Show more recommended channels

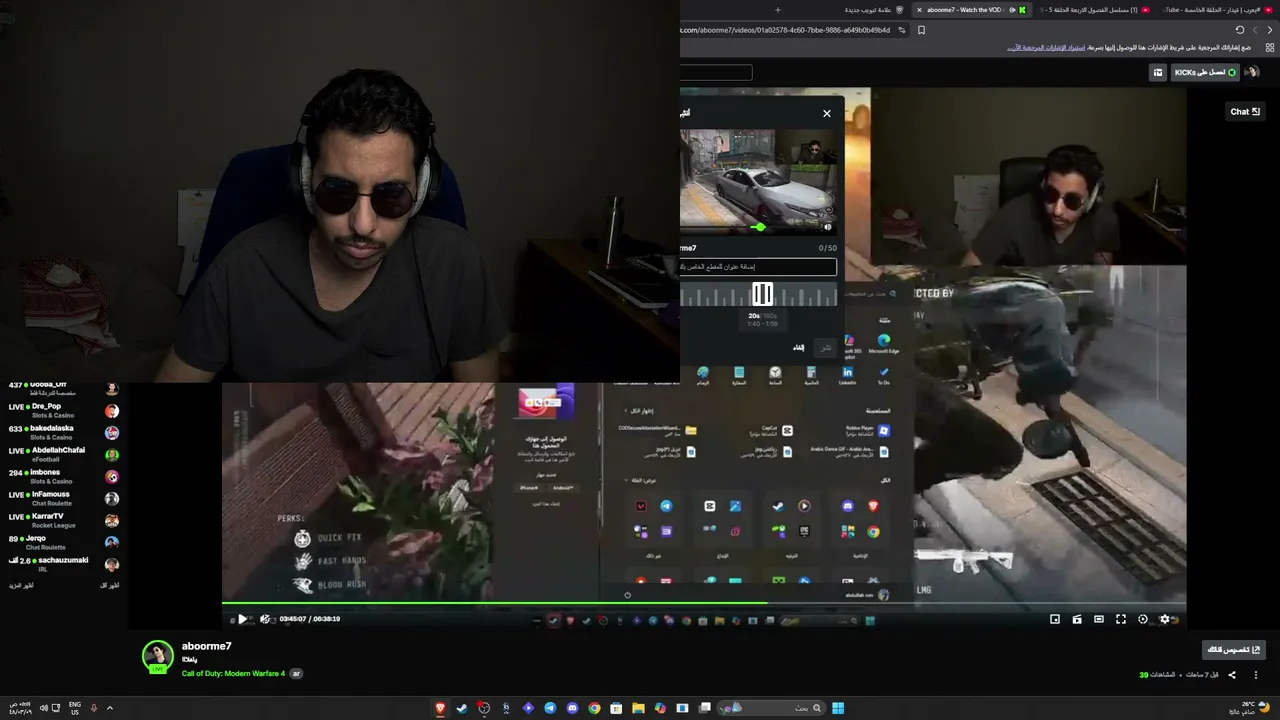pyautogui.click(x=21, y=585)
